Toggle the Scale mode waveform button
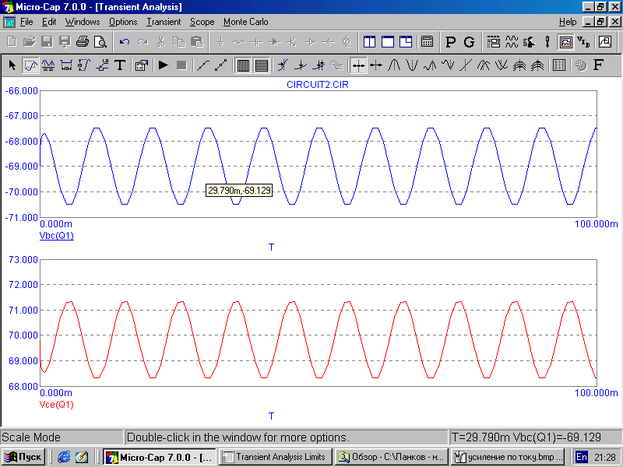Image resolution: width=623 pixels, height=467 pixels. click(30, 65)
